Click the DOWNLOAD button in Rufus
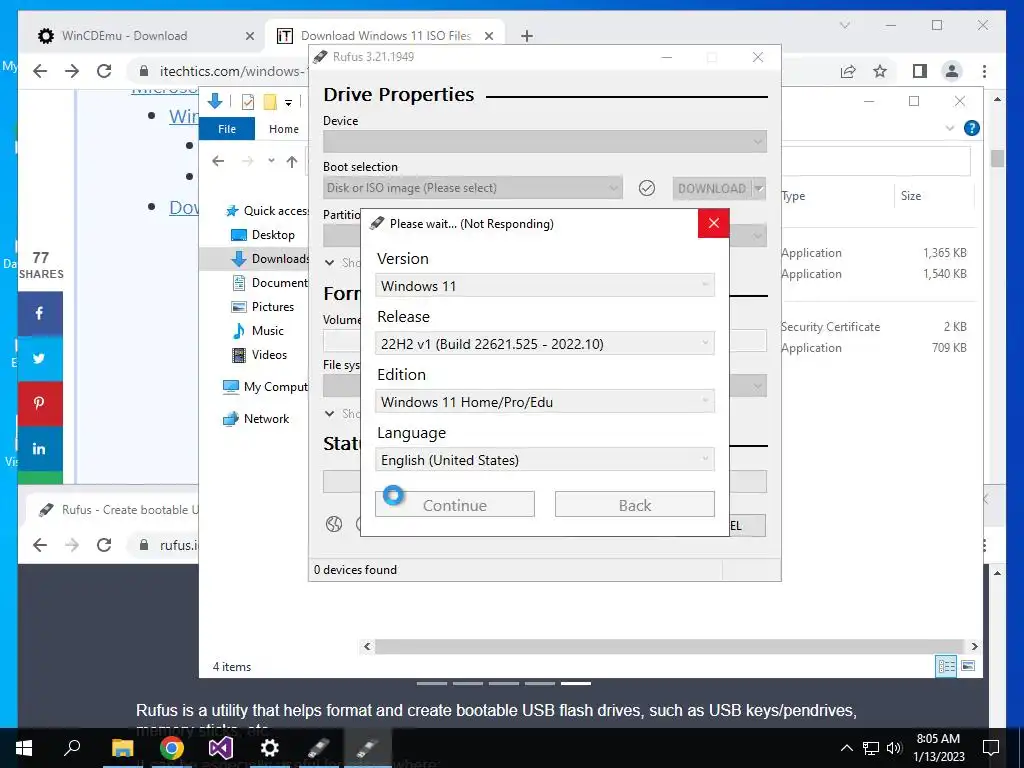Image resolution: width=1024 pixels, height=768 pixels. [x=712, y=188]
